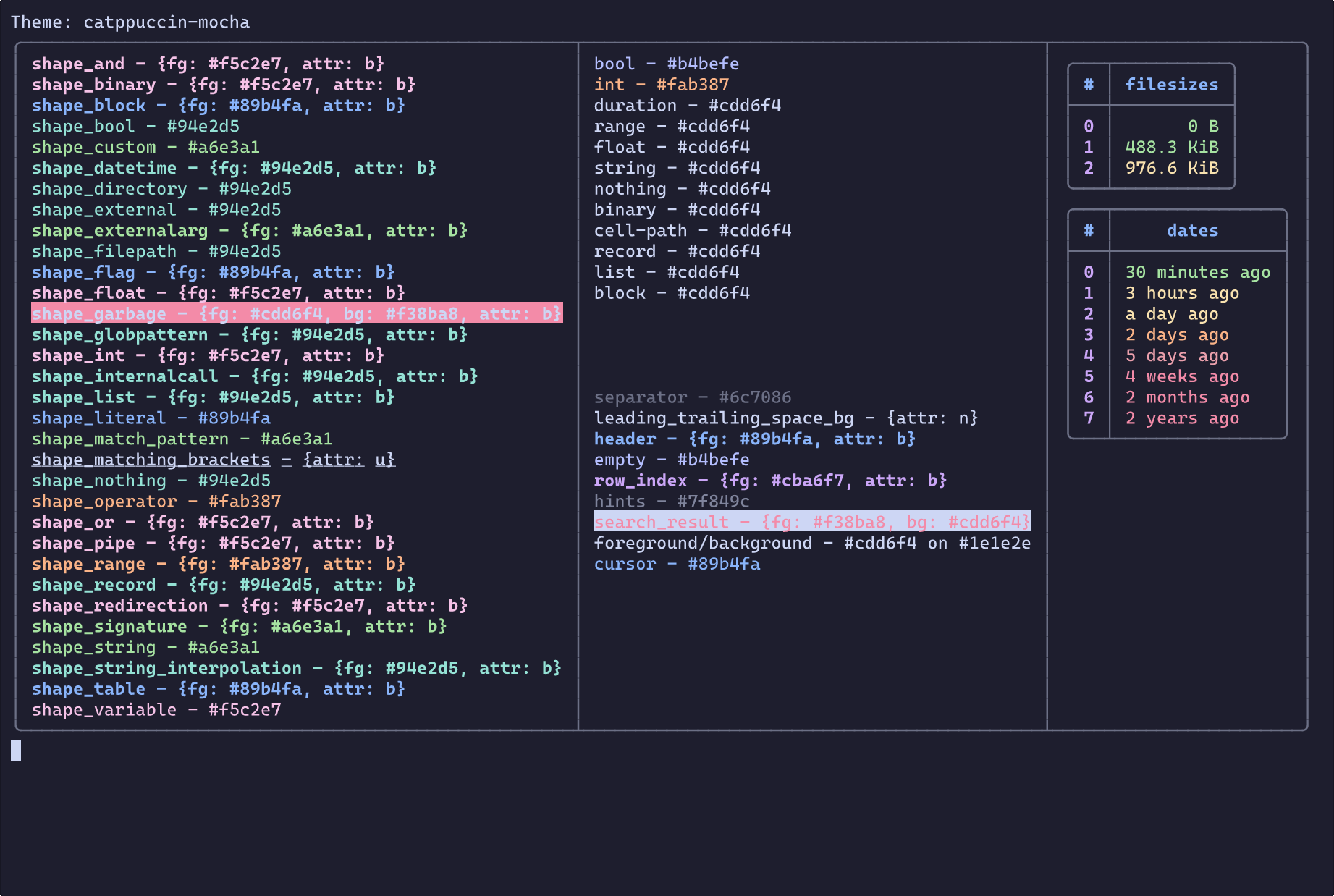Click underlined shape_matching_brackets text
This screenshot has height=896, width=1334.
214,460
